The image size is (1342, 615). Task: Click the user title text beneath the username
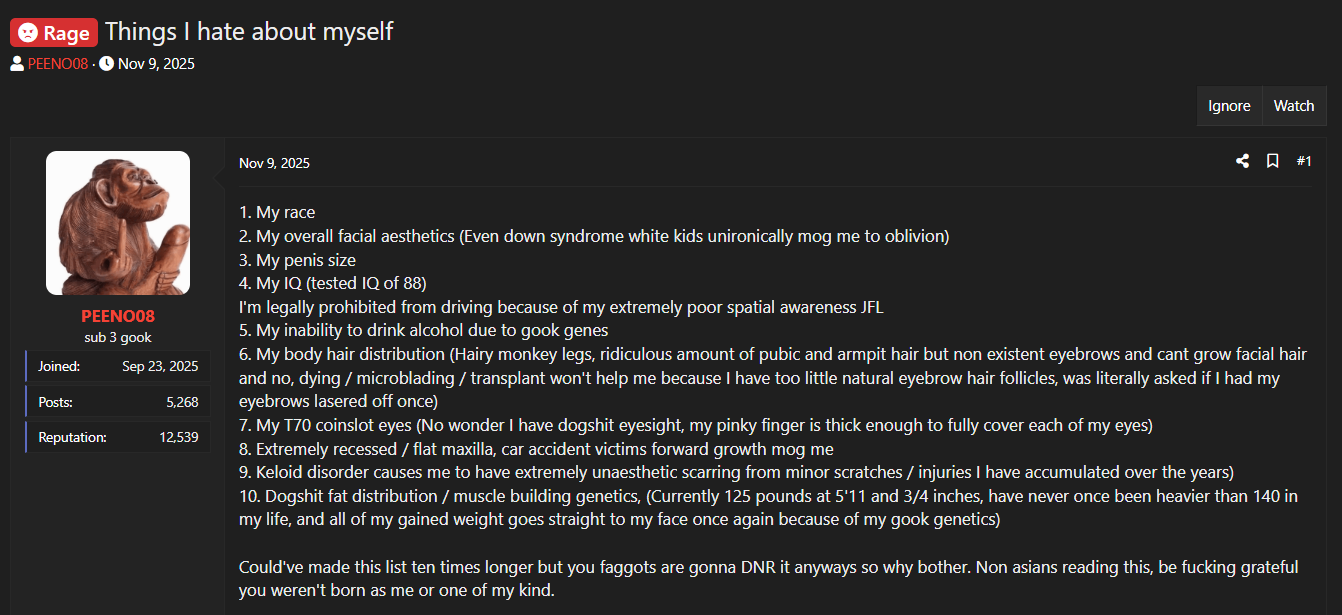[118, 337]
